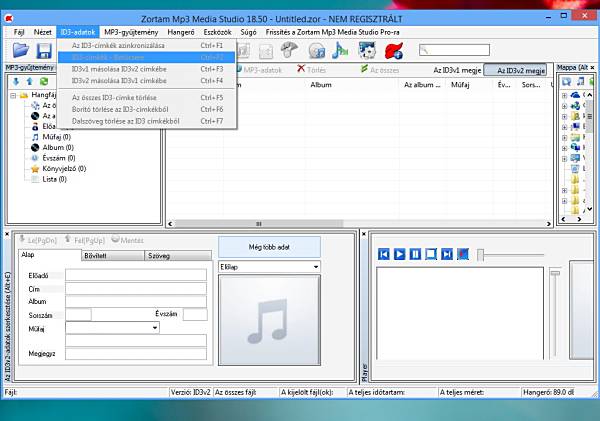Close the ID3v2 tag editor panel
Screen dimensions: 600x421
pos(7,233)
